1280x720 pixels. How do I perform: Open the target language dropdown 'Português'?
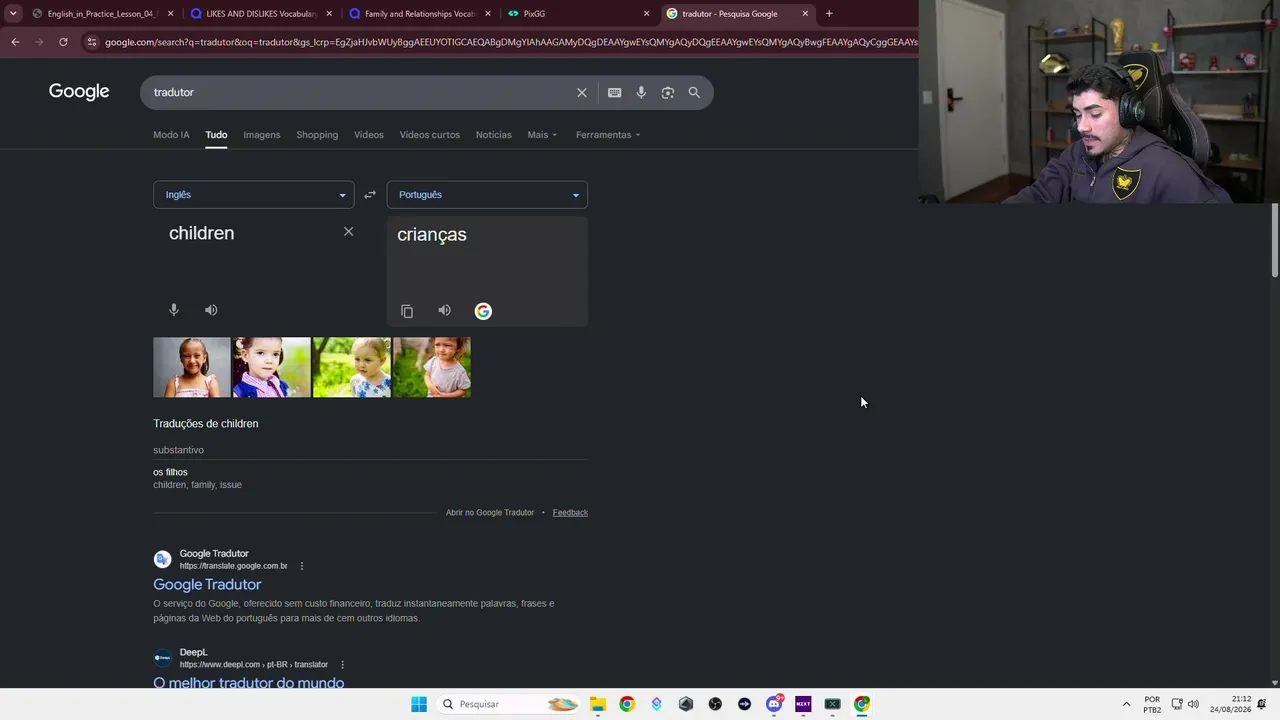pyautogui.click(x=487, y=195)
